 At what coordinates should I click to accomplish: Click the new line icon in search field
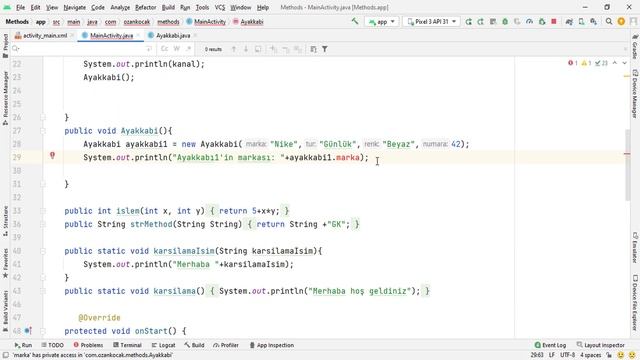149,49
